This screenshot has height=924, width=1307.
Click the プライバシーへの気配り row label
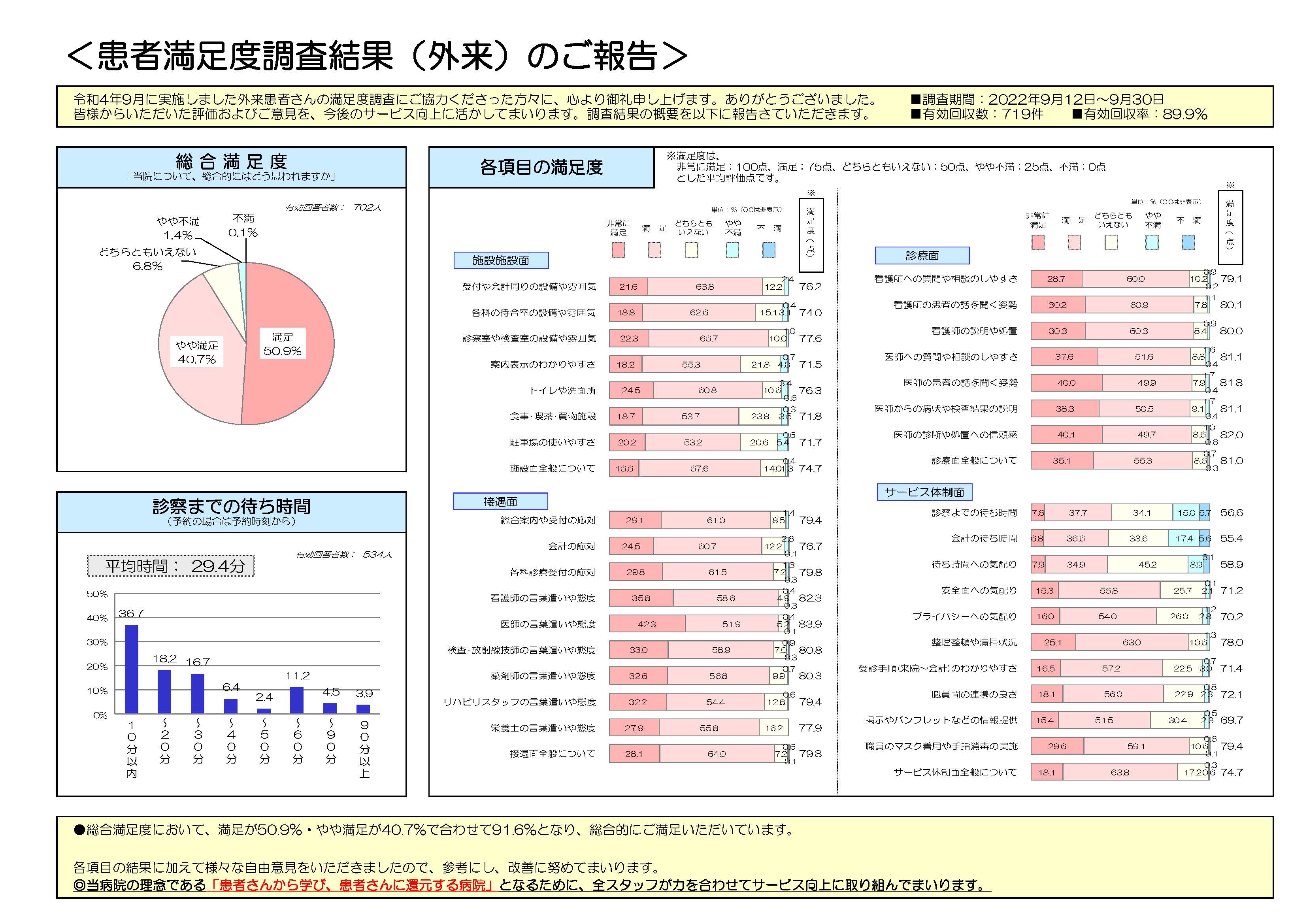point(965,616)
